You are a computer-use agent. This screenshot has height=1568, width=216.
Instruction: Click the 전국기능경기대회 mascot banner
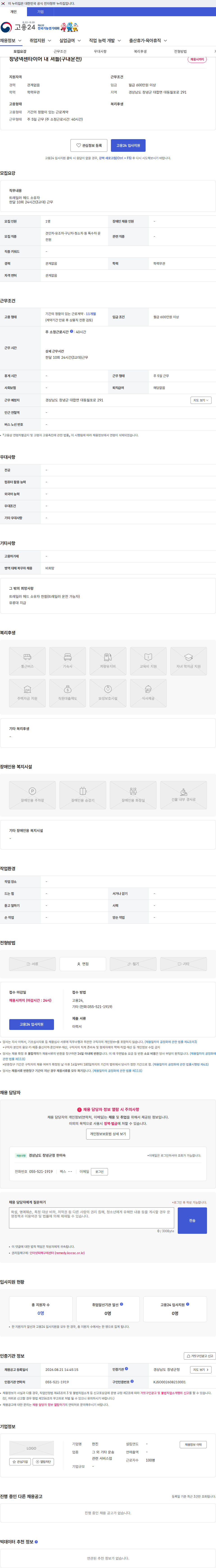point(58,27)
